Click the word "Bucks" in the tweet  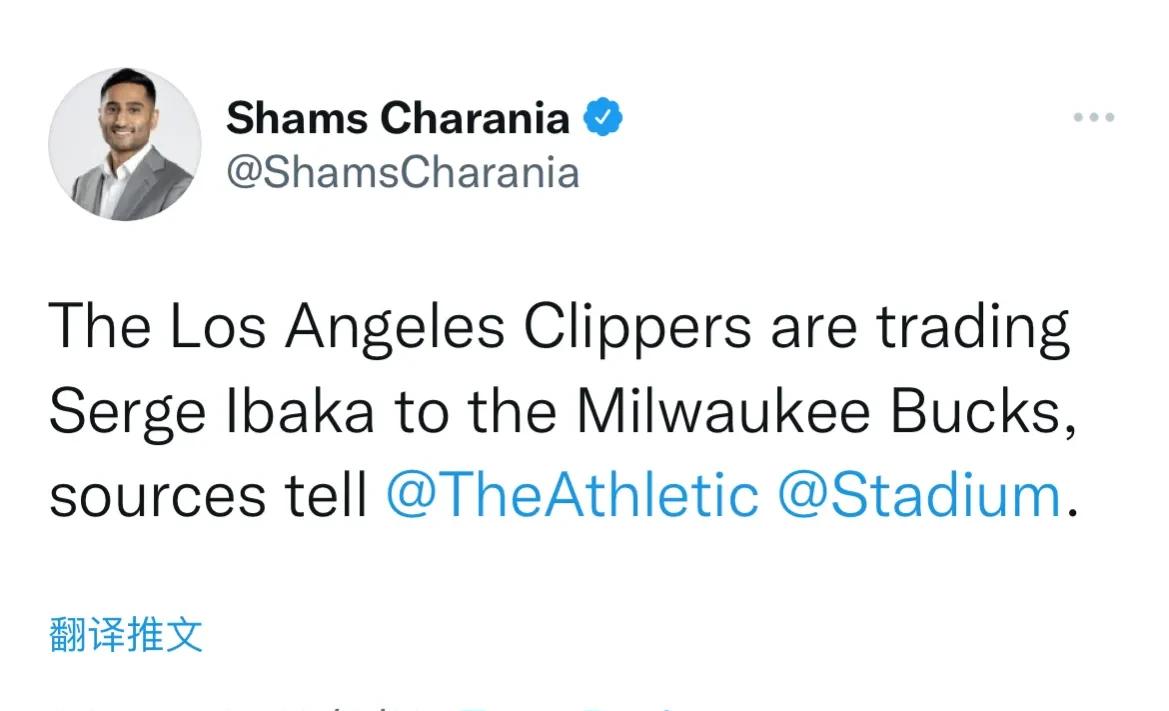(983, 412)
